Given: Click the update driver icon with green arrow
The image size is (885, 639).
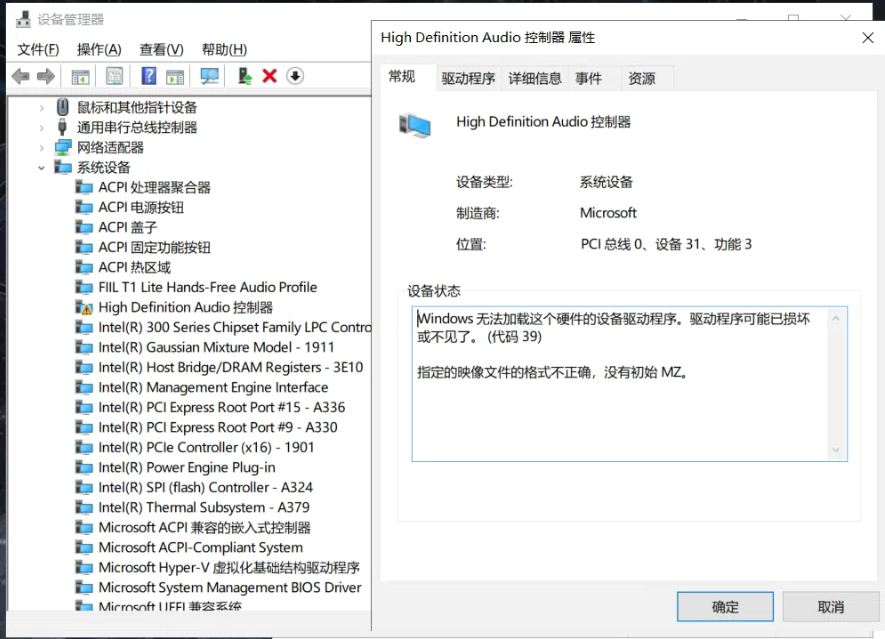Looking at the screenshot, I should tap(244, 76).
